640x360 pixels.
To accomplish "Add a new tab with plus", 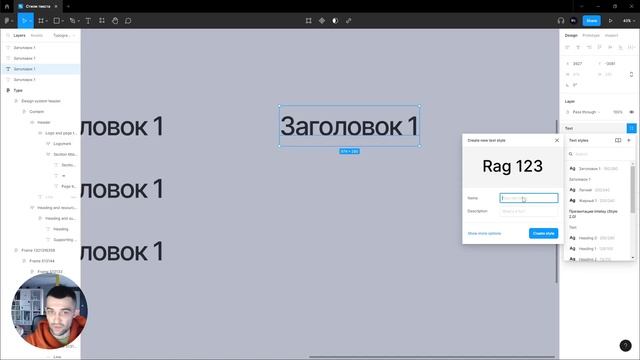I will 68,6.
